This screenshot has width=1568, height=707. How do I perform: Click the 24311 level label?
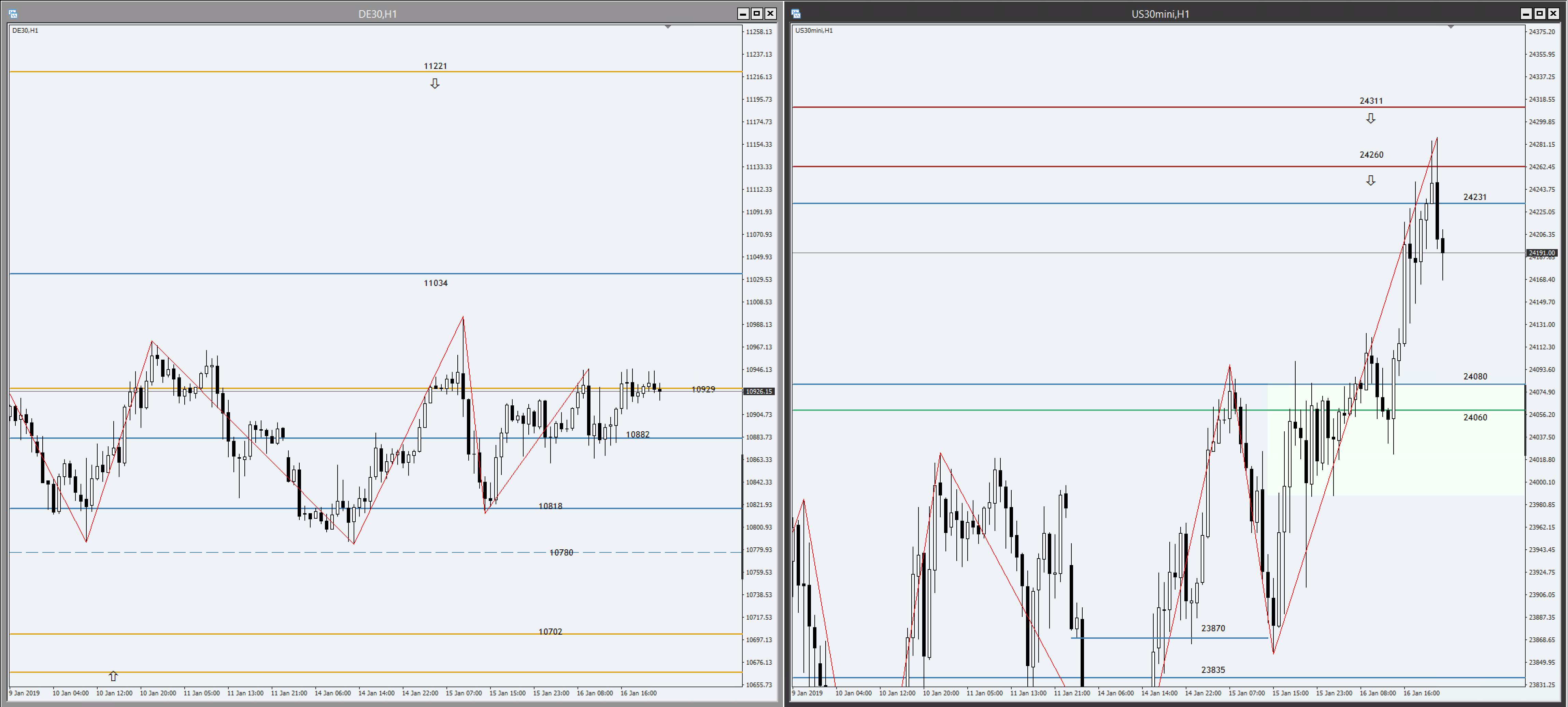coord(1371,101)
